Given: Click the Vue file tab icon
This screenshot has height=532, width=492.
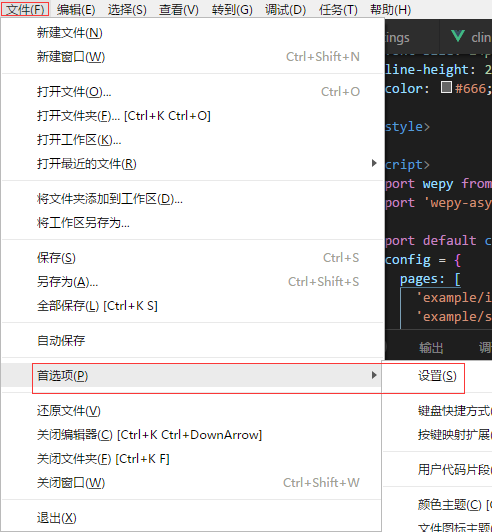Looking at the screenshot, I should tap(458, 36).
